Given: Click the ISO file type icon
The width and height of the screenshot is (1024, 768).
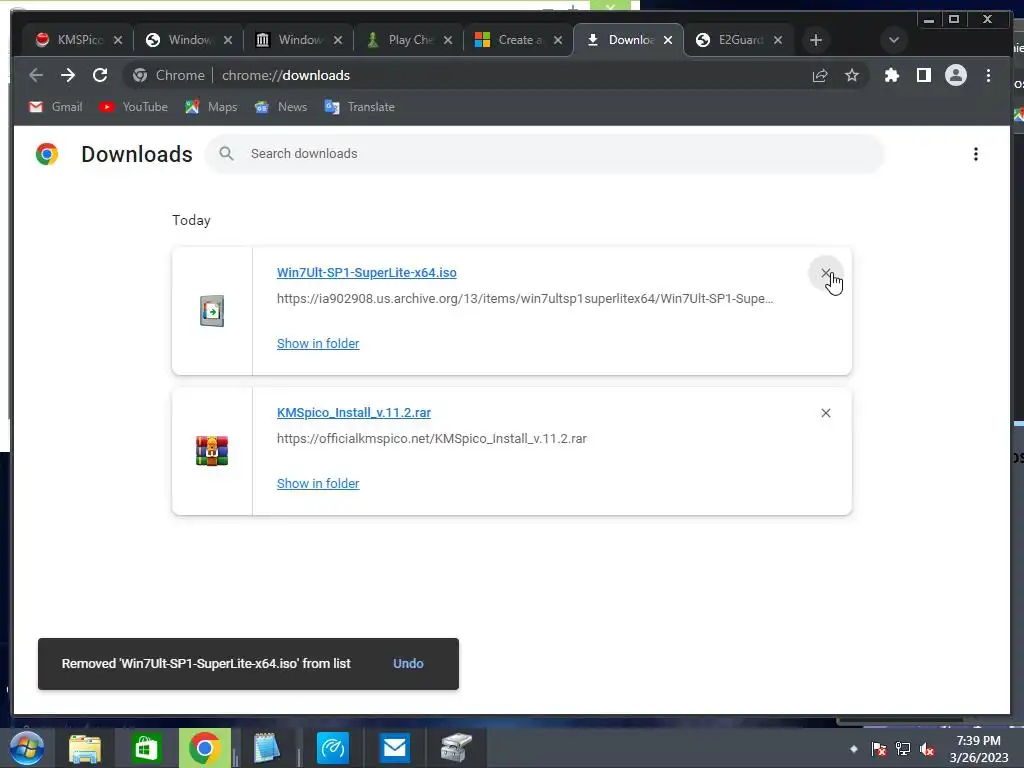Looking at the screenshot, I should pos(212,311).
